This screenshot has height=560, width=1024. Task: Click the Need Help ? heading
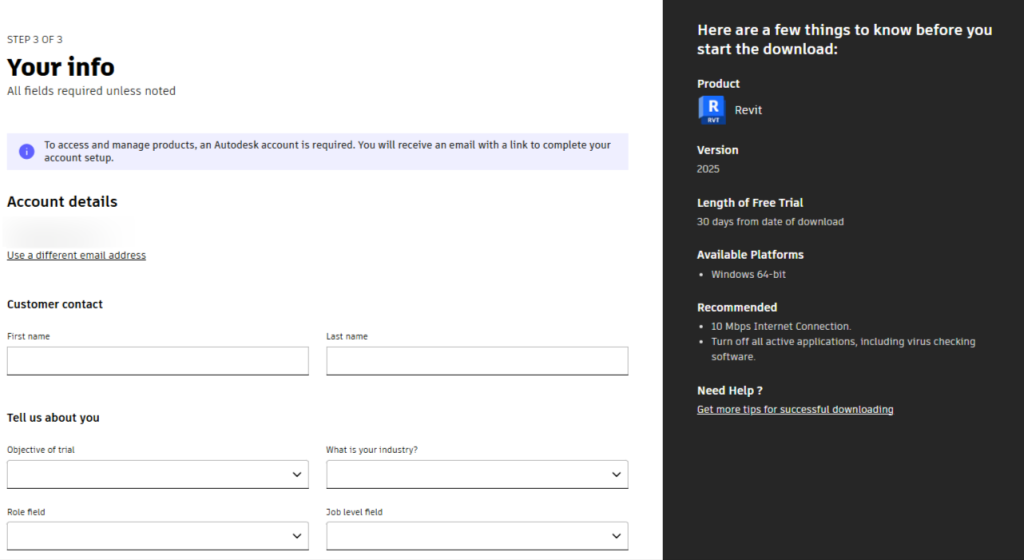tap(729, 390)
